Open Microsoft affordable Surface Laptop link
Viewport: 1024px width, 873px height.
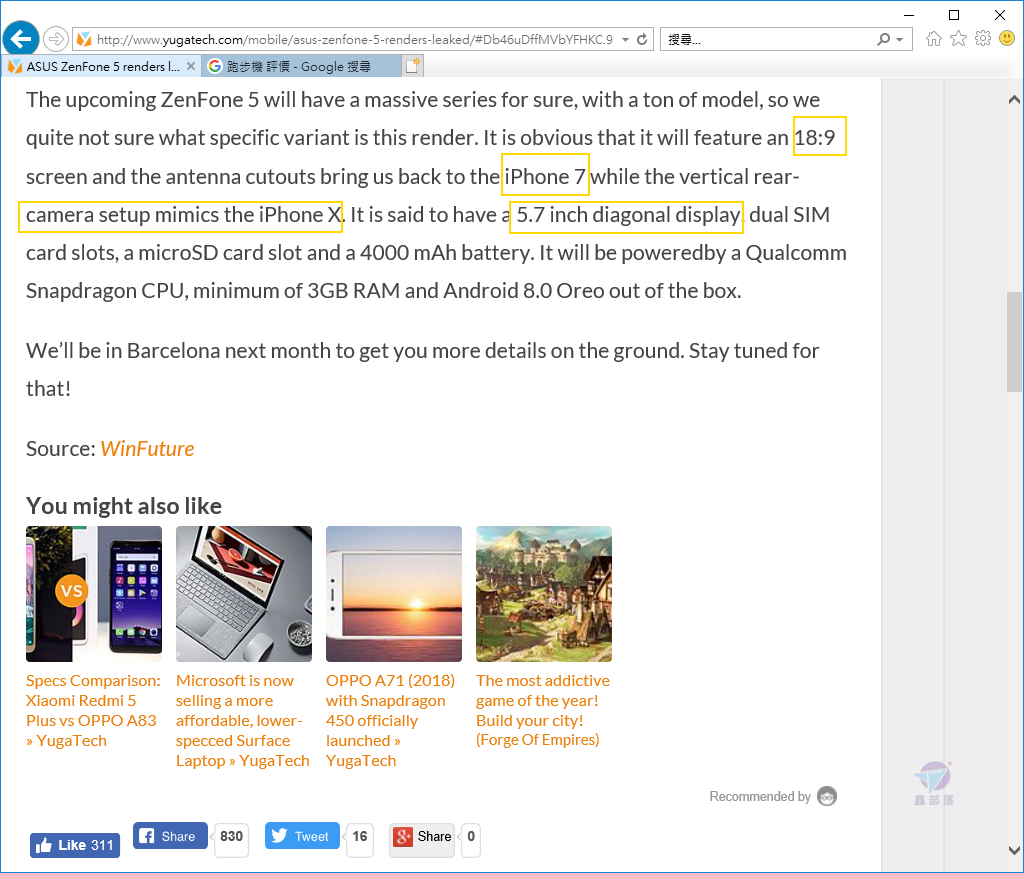pos(242,720)
